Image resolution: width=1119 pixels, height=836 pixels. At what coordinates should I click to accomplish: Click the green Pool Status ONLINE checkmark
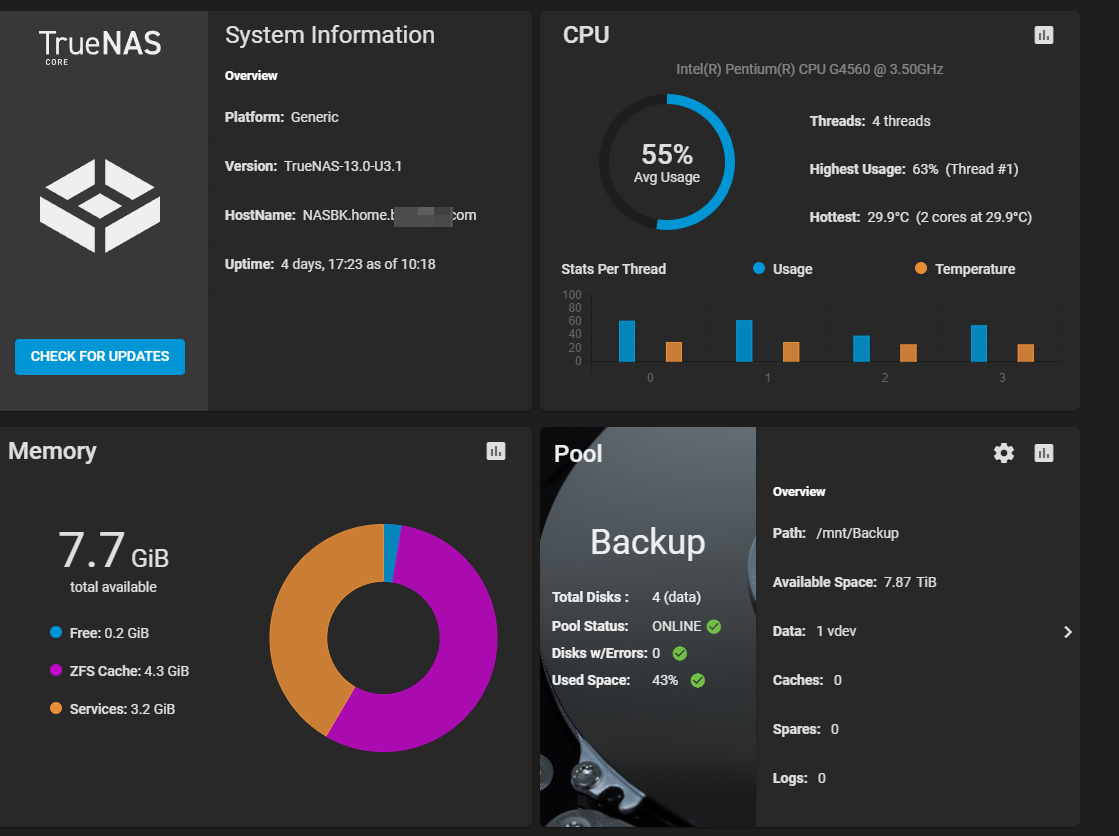point(714,626)
